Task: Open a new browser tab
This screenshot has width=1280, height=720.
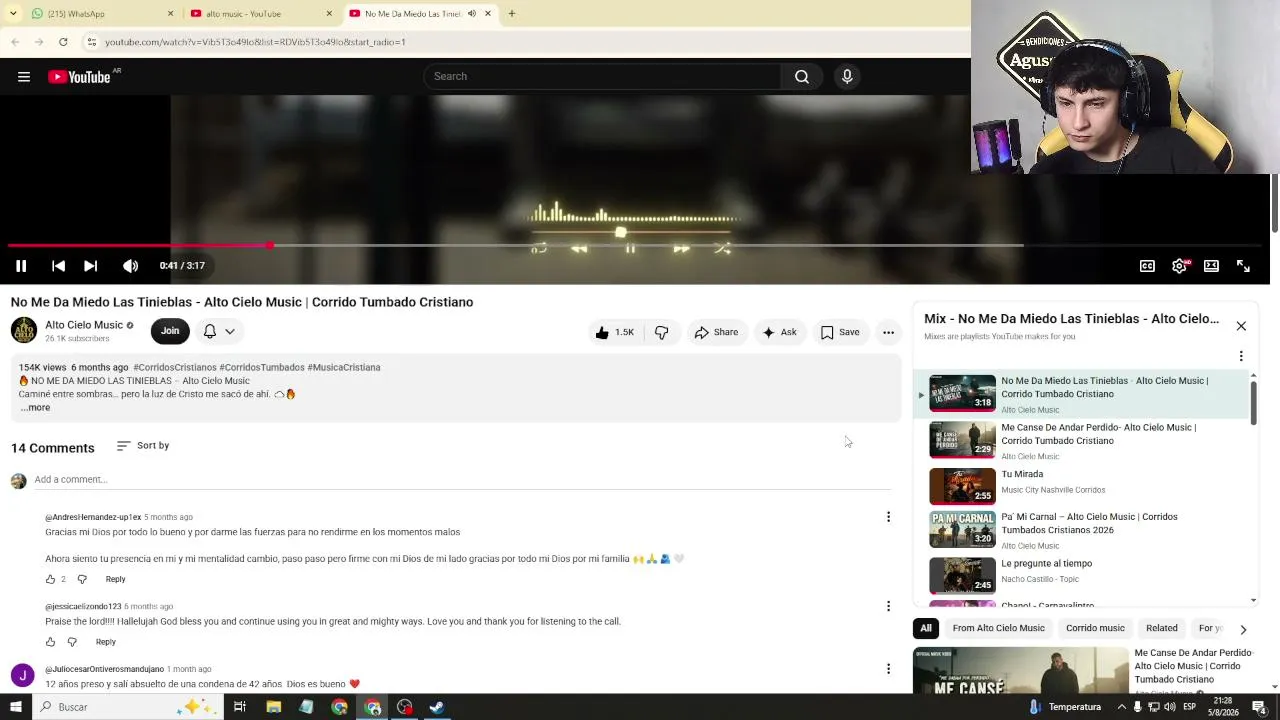Action: pyautogui.click(x=511, y=14)
